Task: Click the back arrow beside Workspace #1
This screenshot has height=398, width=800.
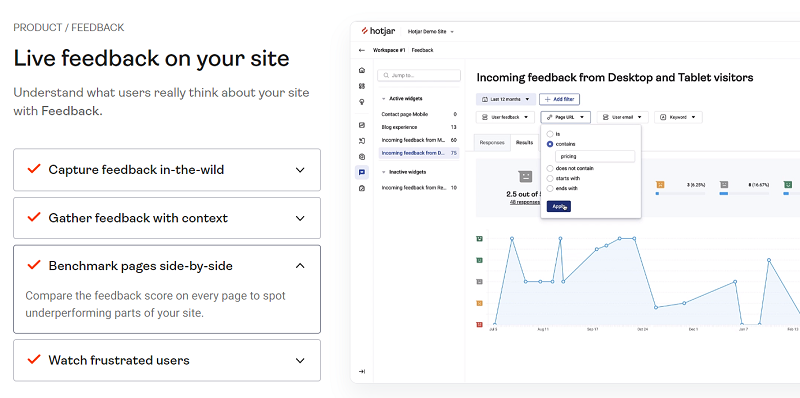Action: [x=362, y=51]
